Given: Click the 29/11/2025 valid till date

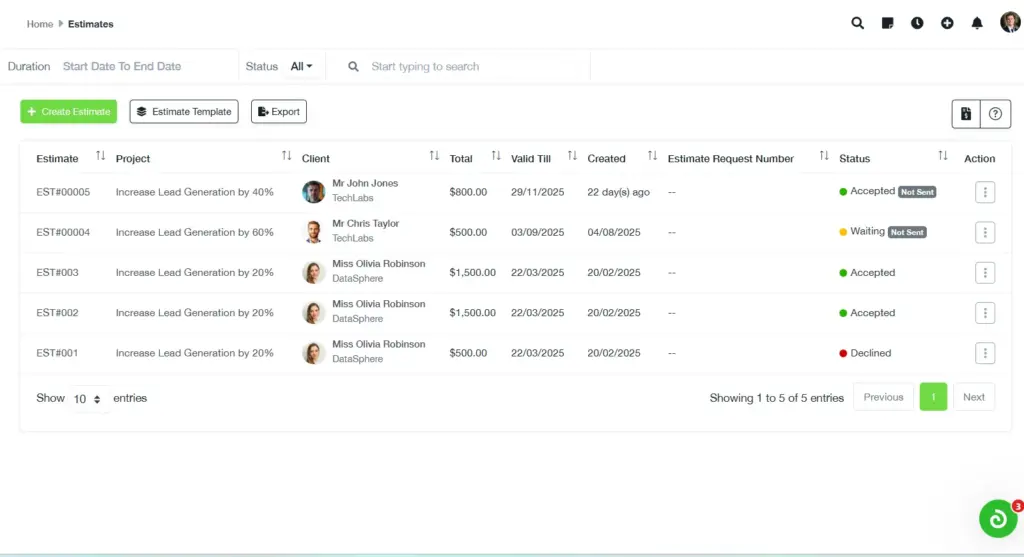Looking at the screenshot, I should point(537,192).
